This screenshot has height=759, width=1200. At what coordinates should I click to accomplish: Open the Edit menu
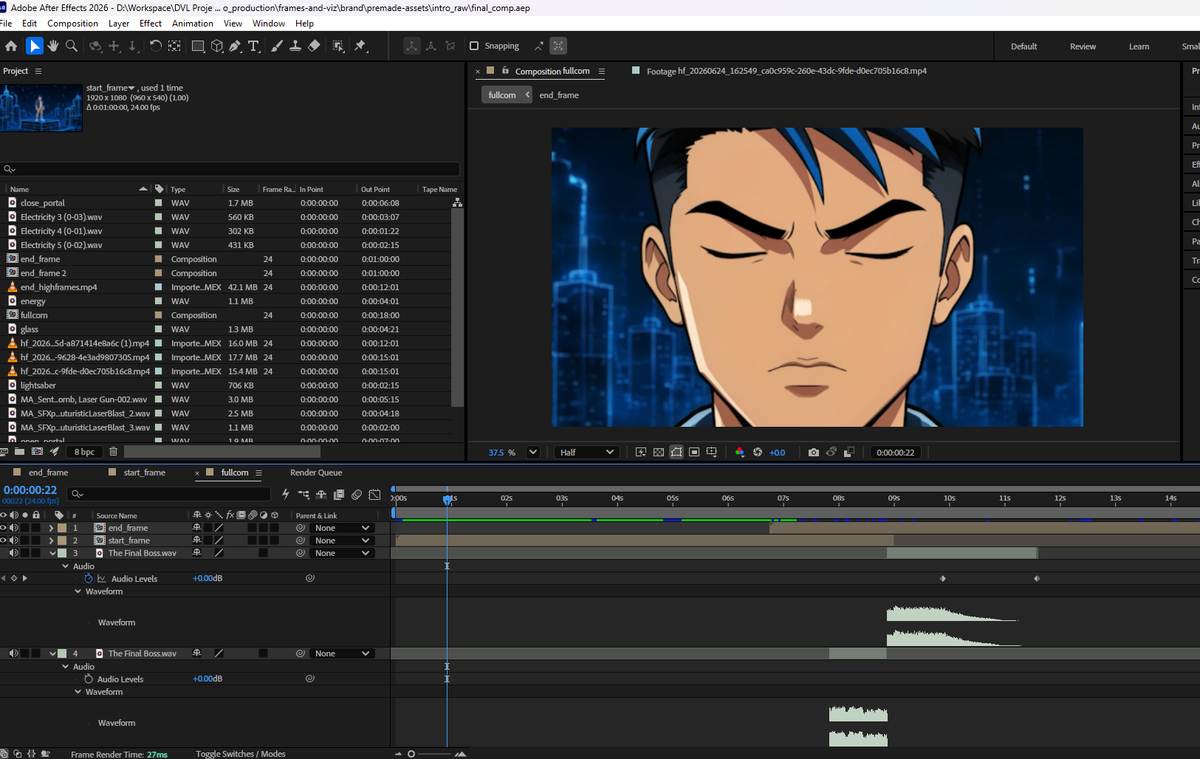click(29, 23)
